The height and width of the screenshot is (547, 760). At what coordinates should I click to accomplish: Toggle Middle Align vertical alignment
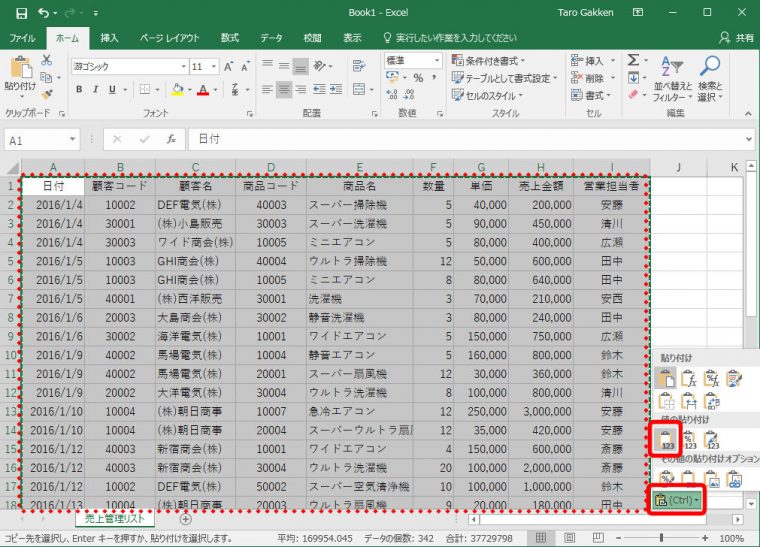click(284, 66)
